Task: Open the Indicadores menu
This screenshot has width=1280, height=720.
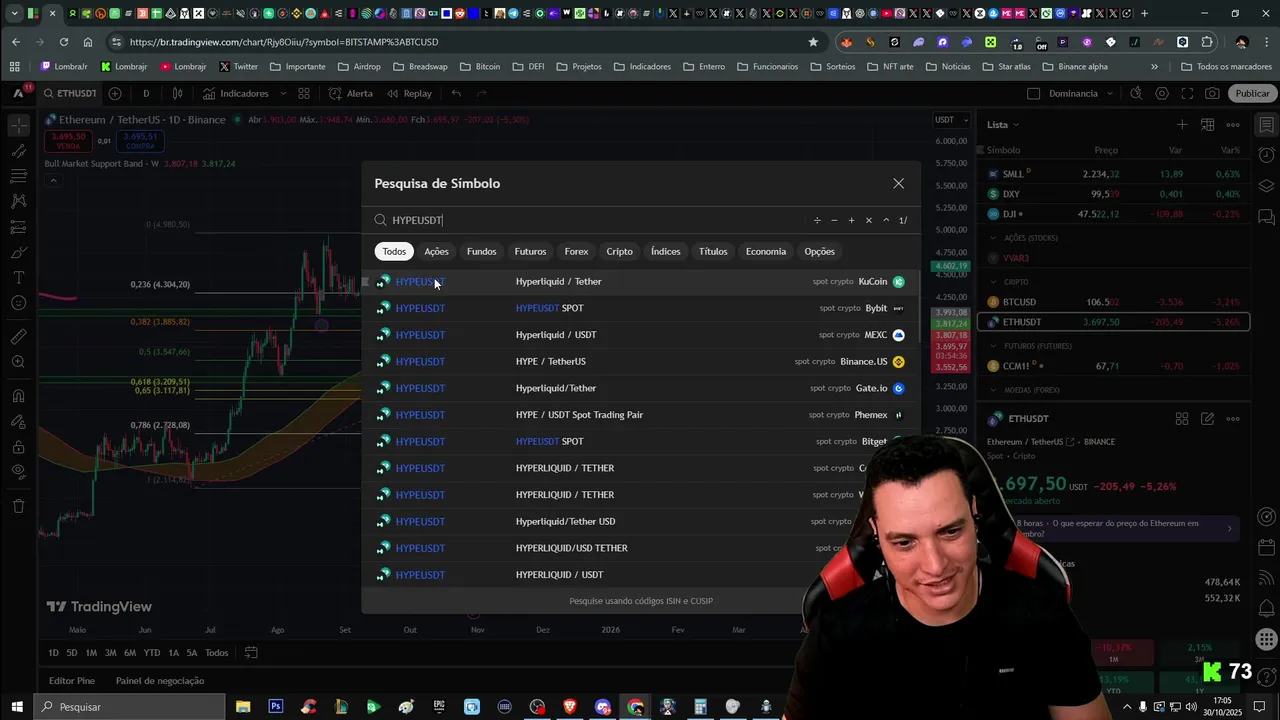Action: [235, 93]
